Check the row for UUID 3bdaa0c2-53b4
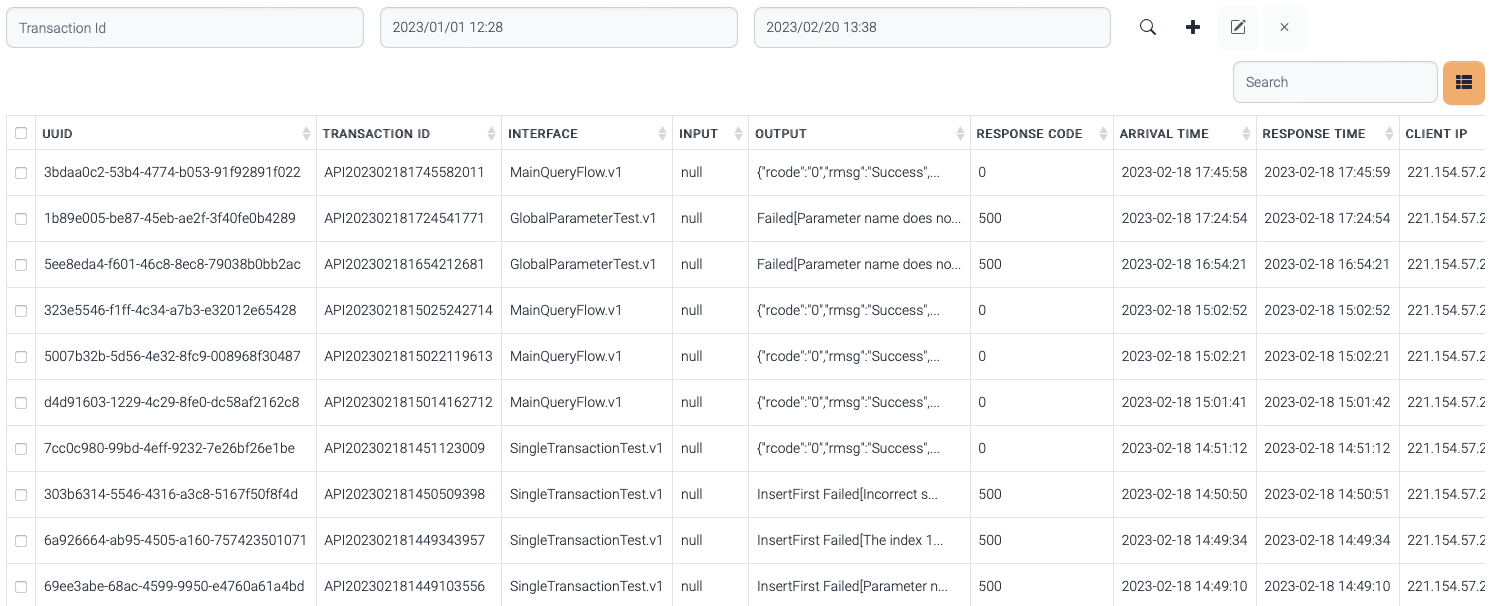Image resolution: width=1496 pixels, height=606 pixels. coord(21,173)
